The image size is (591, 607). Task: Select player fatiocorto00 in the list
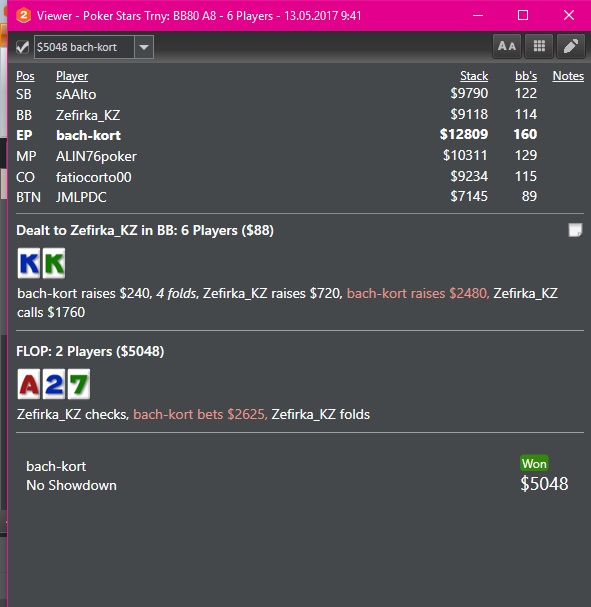(x=94, y=177)
